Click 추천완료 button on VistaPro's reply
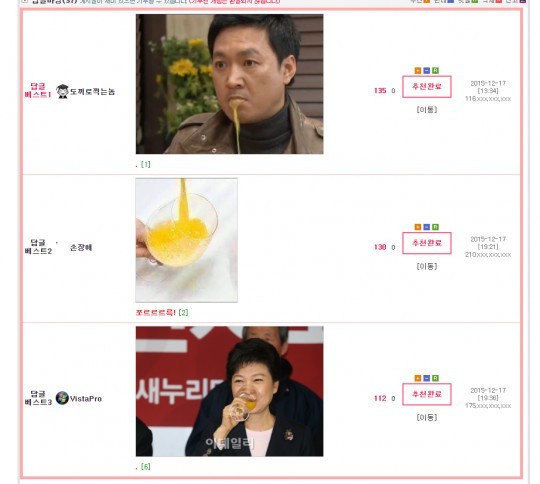 (x=427, y=394)
